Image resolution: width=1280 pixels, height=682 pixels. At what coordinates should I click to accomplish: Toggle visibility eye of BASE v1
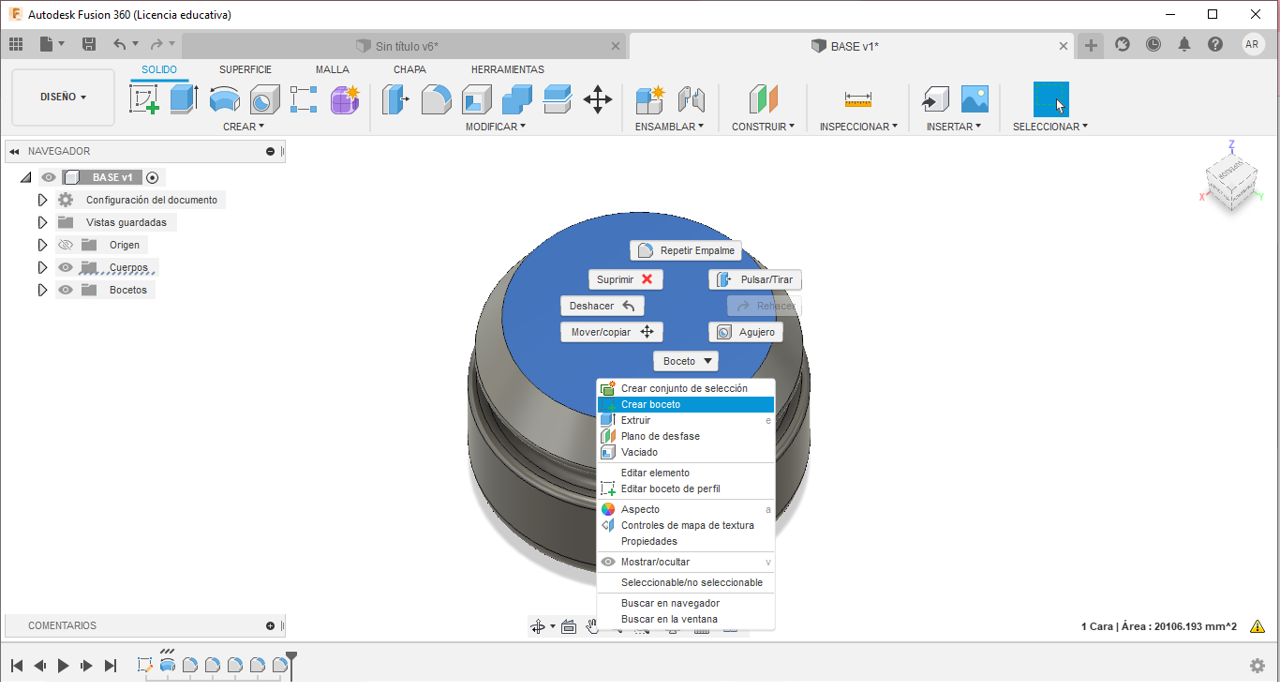(x=48, y=178)
